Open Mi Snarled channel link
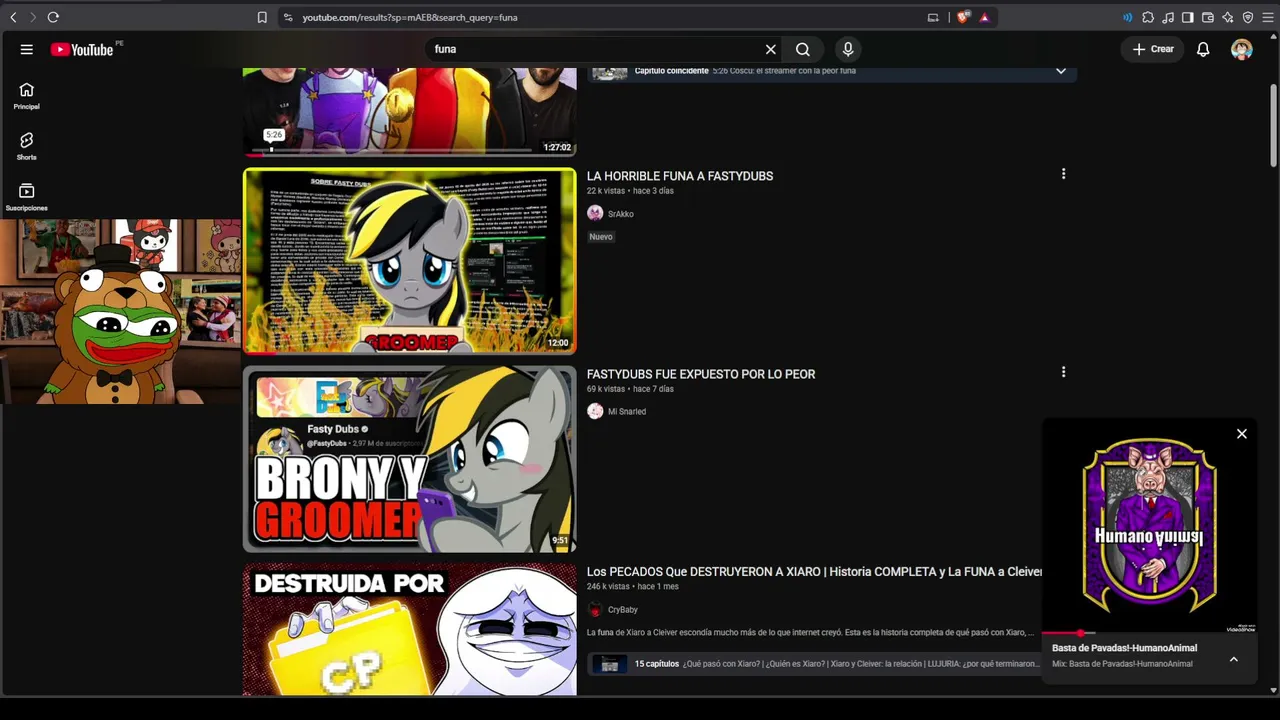The width and height of the screenshot is (1280, 720). click(x=627, y=412)
